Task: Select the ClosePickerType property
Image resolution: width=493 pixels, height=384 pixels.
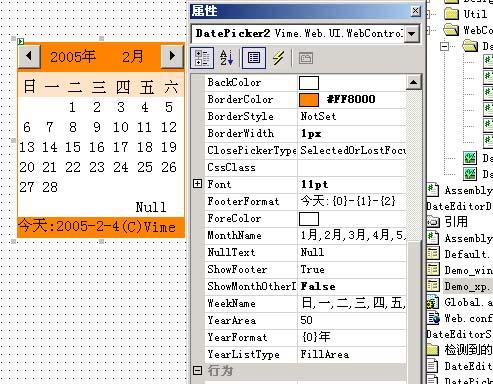Action: [305, 151]
